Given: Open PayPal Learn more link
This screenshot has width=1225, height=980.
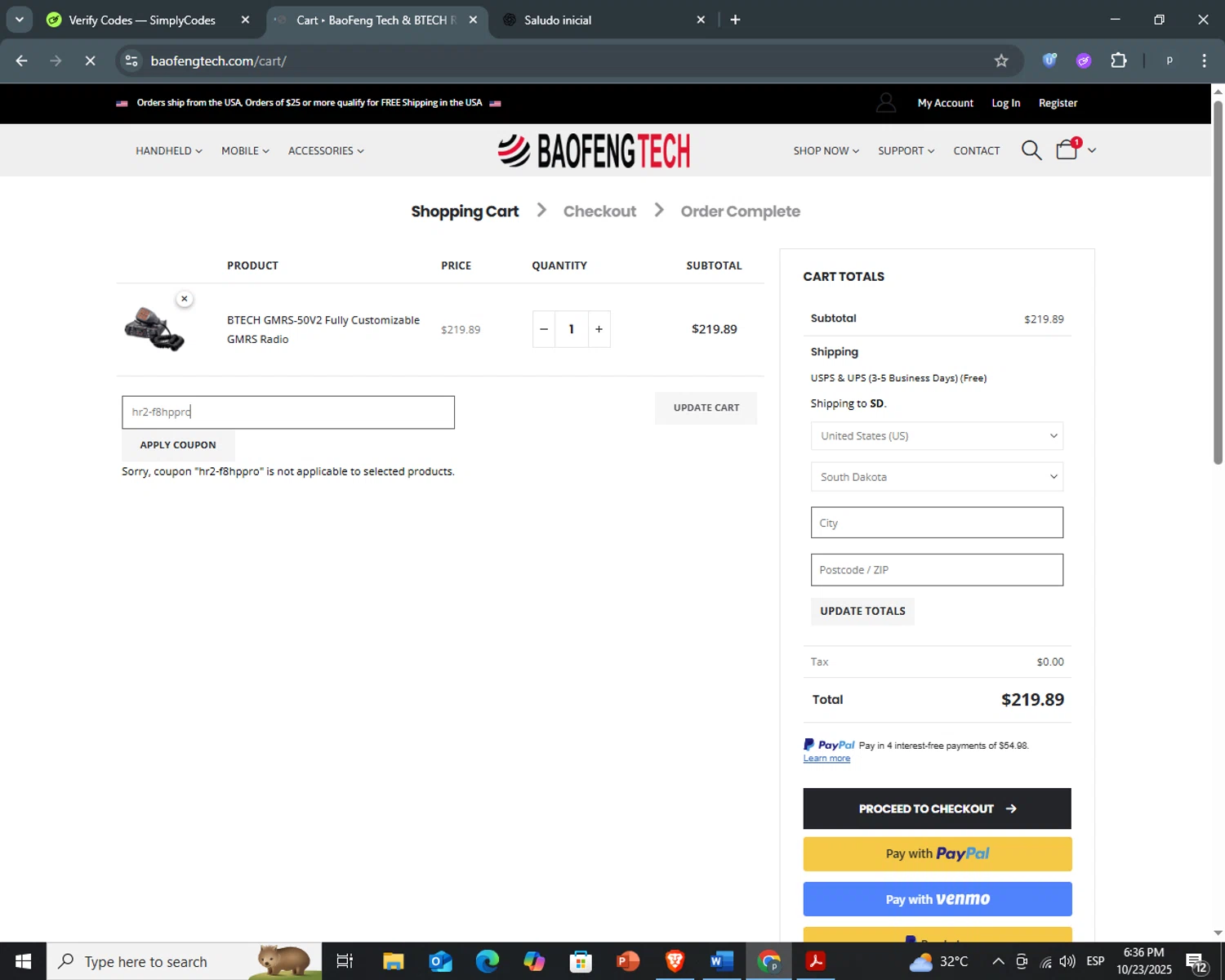Looking at the screenshot, I should pyautogui.click(x=826, y=759).
